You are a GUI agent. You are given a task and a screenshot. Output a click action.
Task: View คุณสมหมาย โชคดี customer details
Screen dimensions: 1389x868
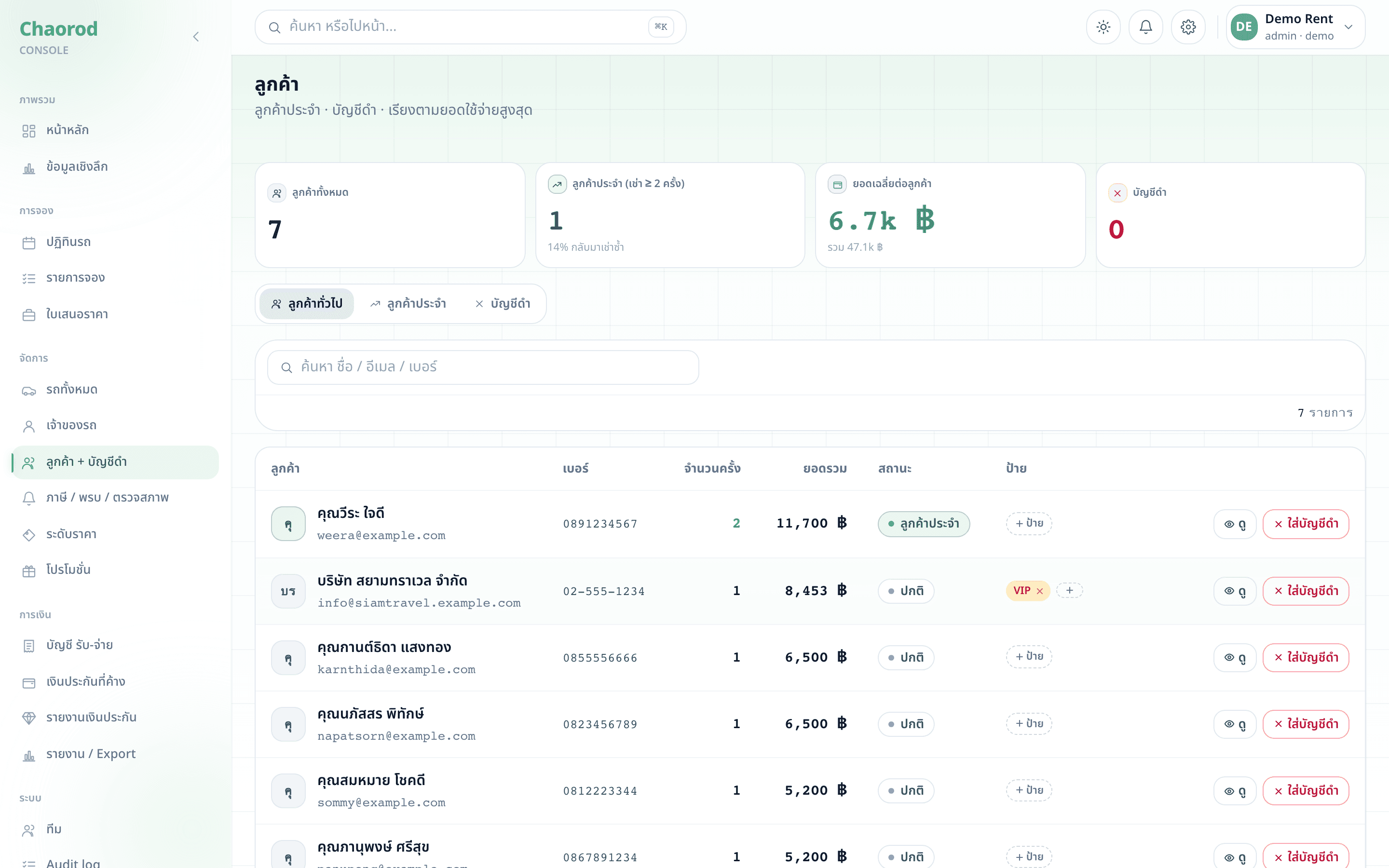tap(1235, 791)
